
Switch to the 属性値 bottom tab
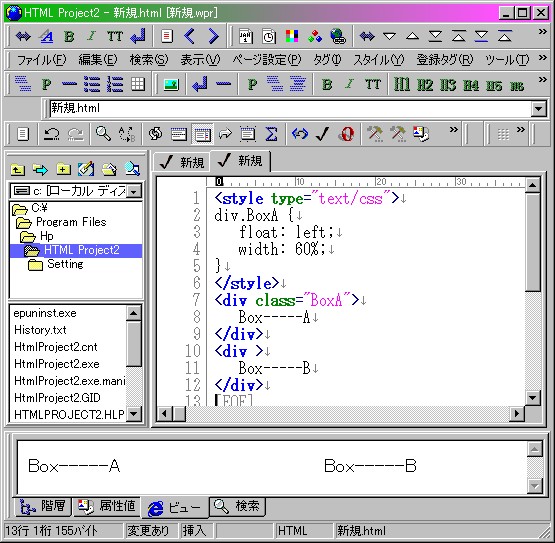[x=107, y=506]
